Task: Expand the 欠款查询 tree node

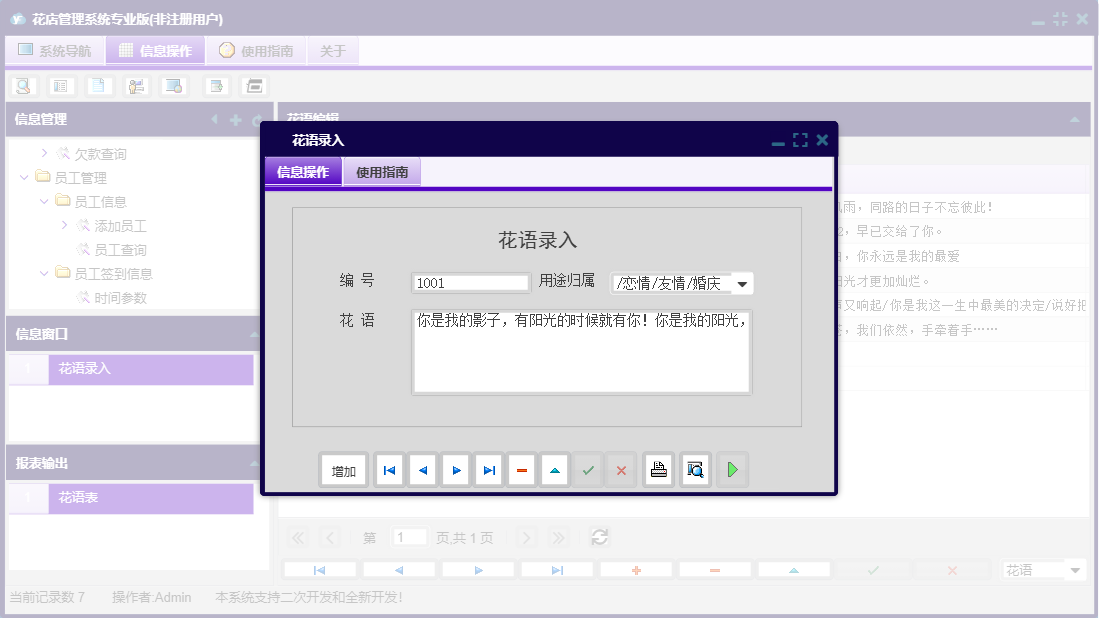Action: click(x=43, y=153)
